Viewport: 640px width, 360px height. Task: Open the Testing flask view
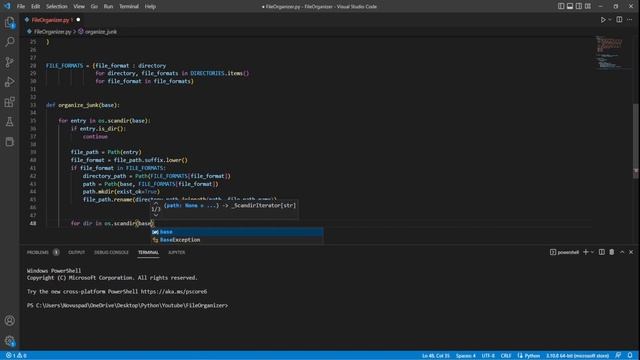point(9,122)
